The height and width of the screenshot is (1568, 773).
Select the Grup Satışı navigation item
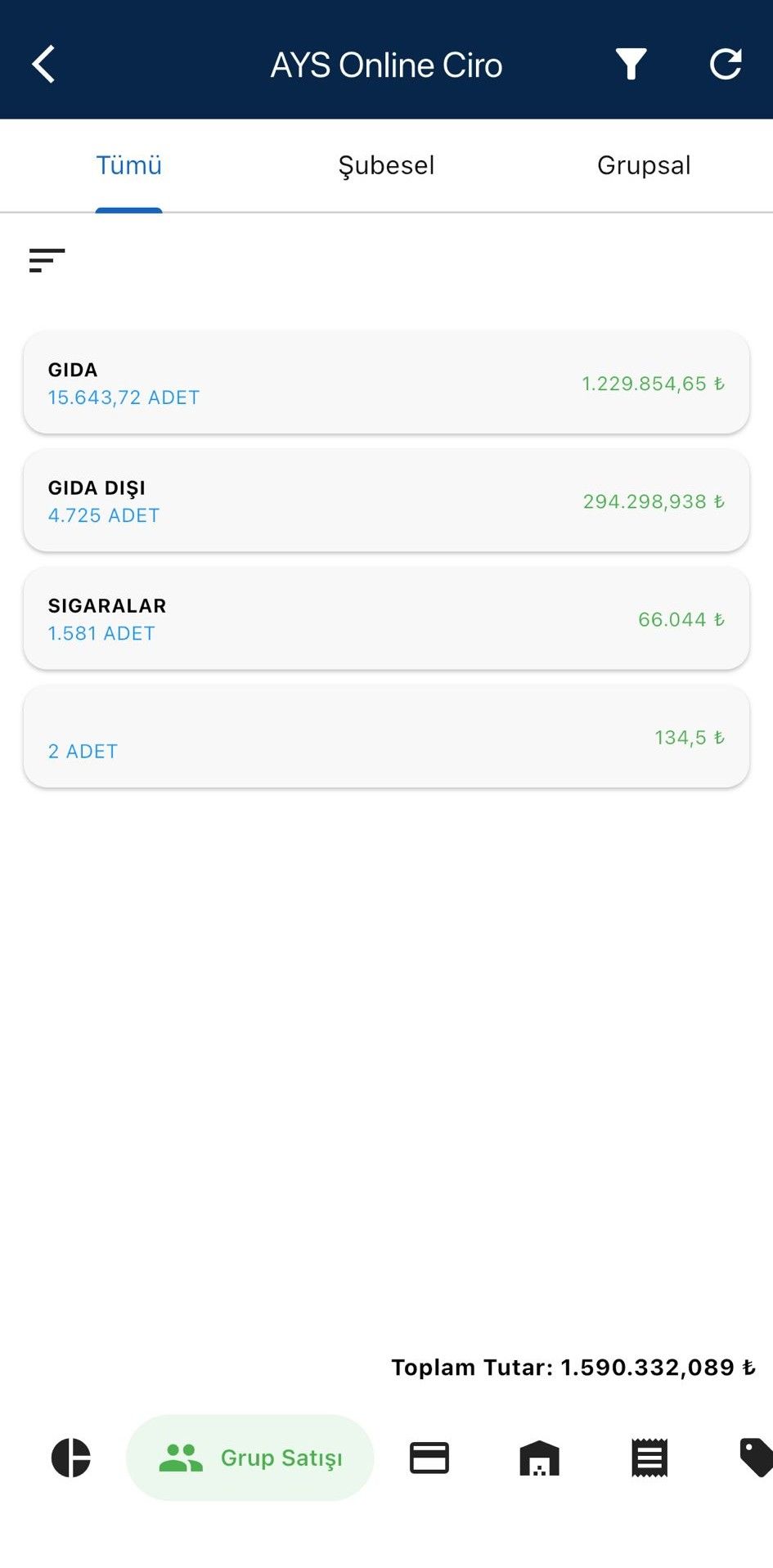[250, 1458]
